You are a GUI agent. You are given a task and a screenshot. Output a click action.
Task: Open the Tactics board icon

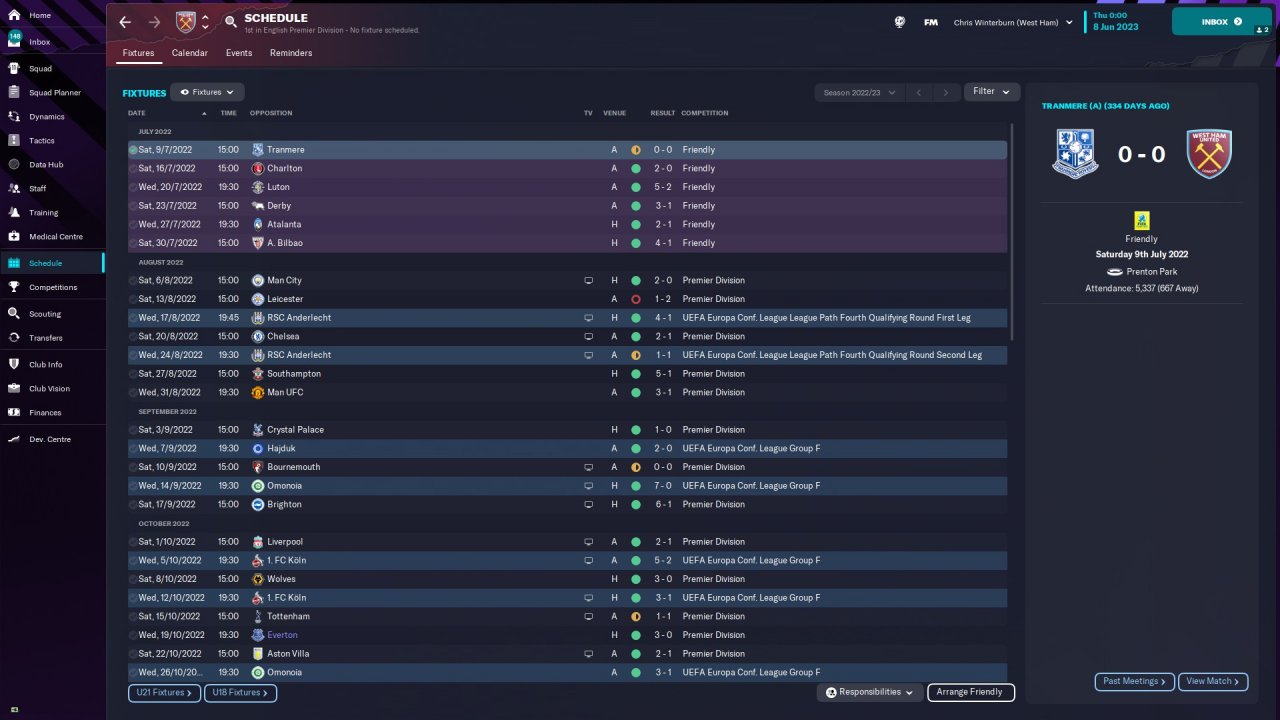pyautogui.click(x=14, y=141)
